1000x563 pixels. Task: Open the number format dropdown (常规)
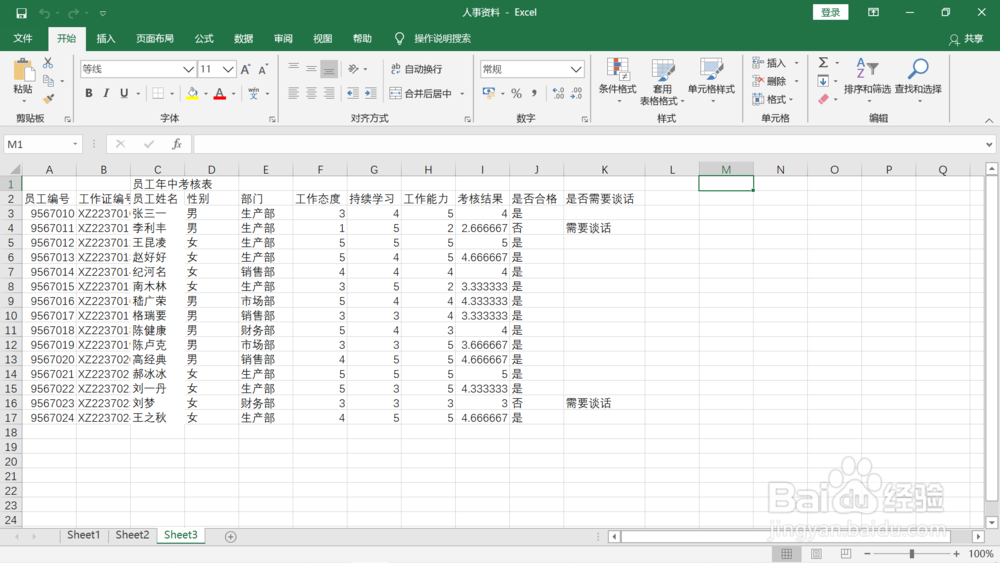(x=576, y=69)
